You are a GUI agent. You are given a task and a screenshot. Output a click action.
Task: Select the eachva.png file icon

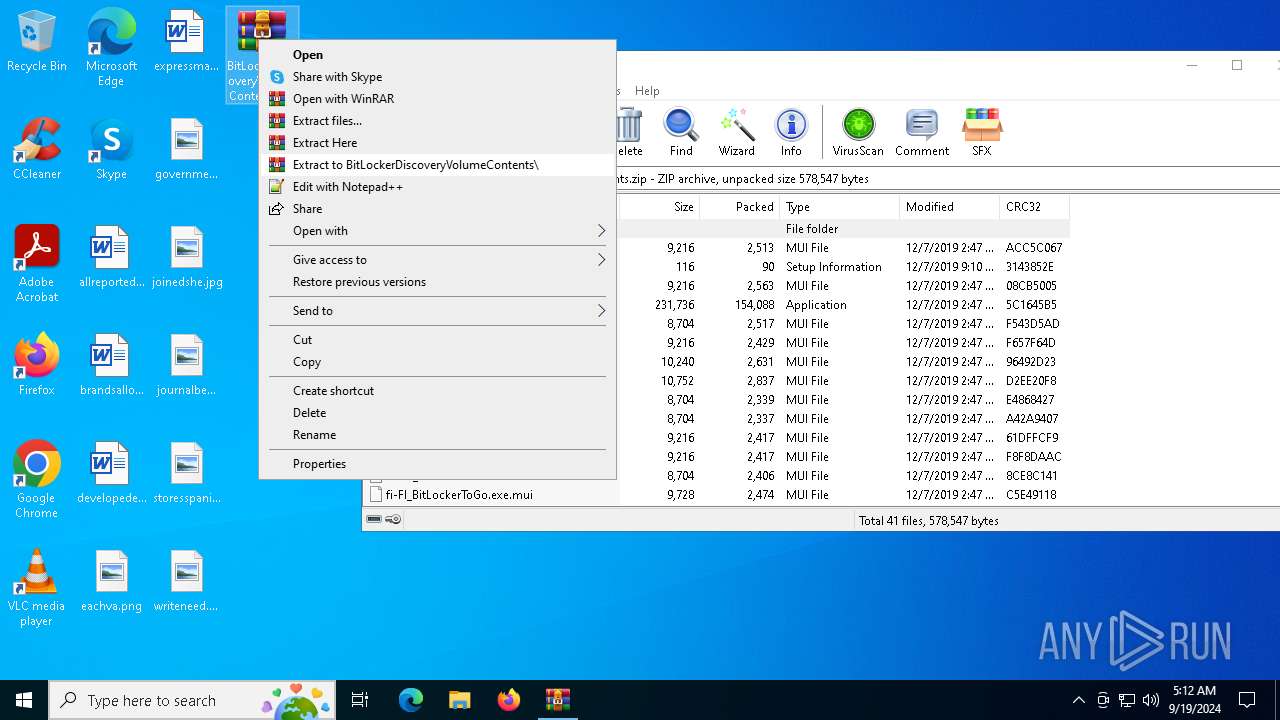point(111,582)
